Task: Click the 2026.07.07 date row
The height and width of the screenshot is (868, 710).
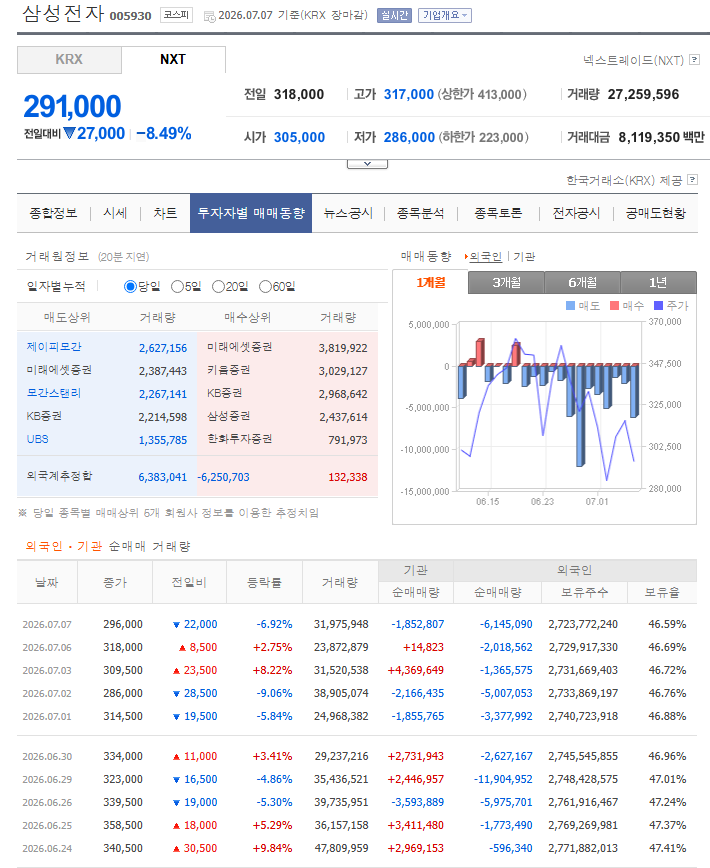Action: (357, 624)
